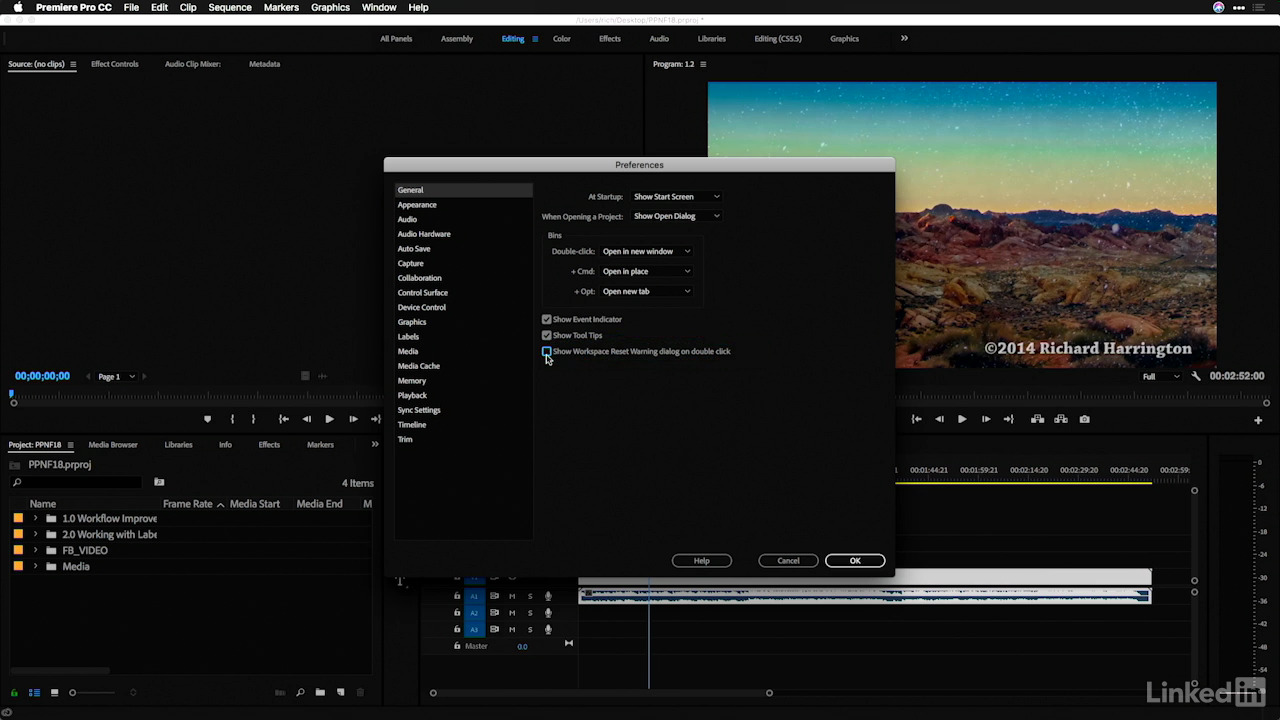Export a frame with the camera icon
This screenshot has height=720, width=1280.
coord(1084,419)
